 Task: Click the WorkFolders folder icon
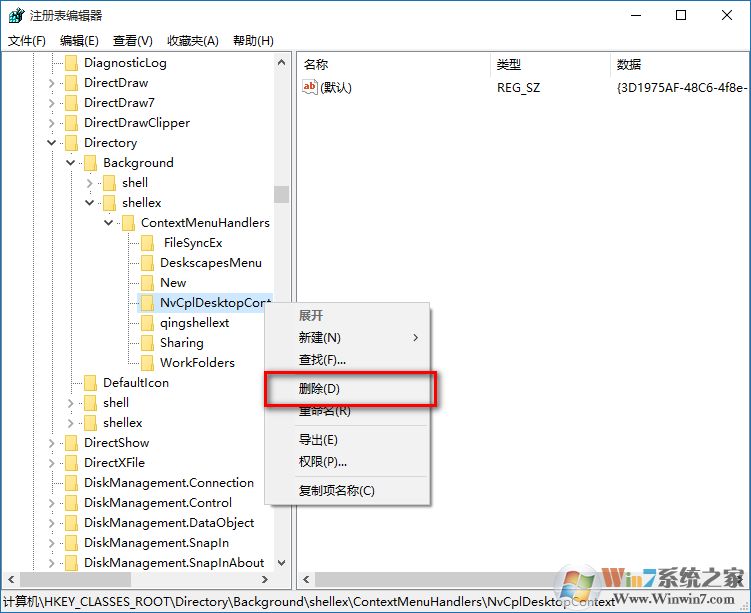click(x=147, y=363)
